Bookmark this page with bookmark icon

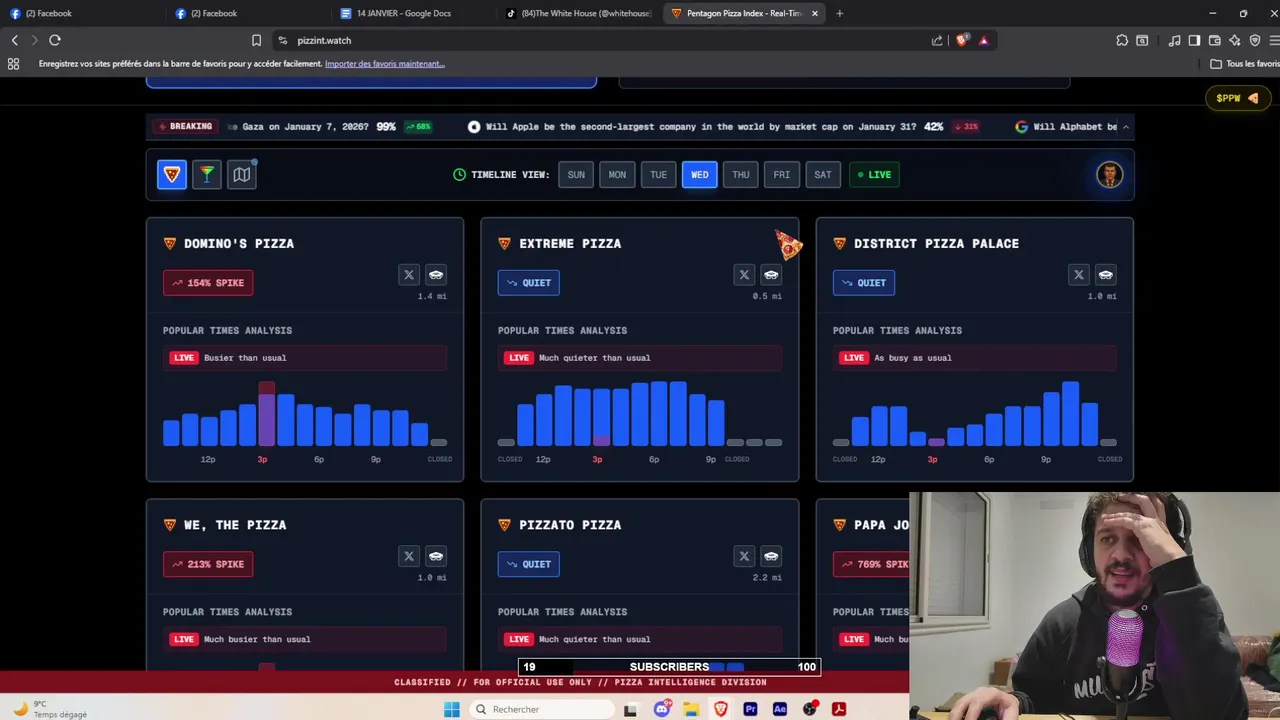pyautogui.click(x=256, y=40)
